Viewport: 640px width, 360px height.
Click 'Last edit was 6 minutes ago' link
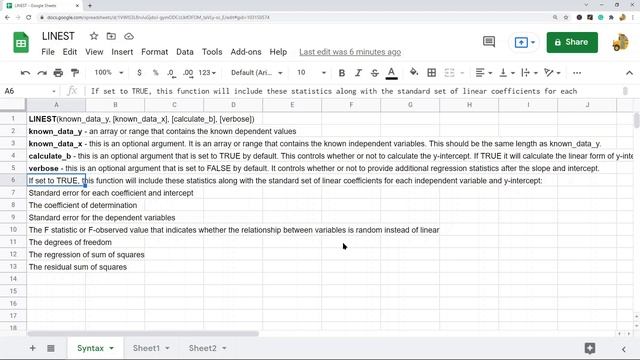pyautogui.click(x=350, y=52)
